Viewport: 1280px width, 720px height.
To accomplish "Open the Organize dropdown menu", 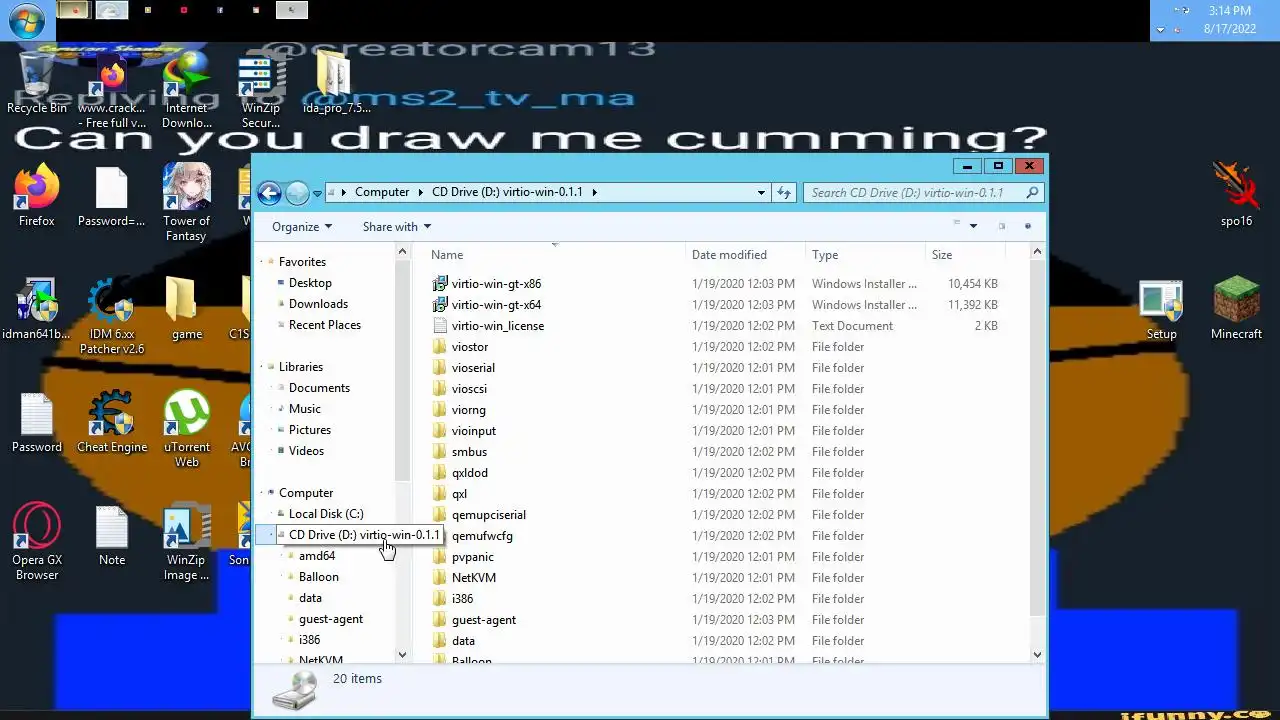I will click(301, 227).
